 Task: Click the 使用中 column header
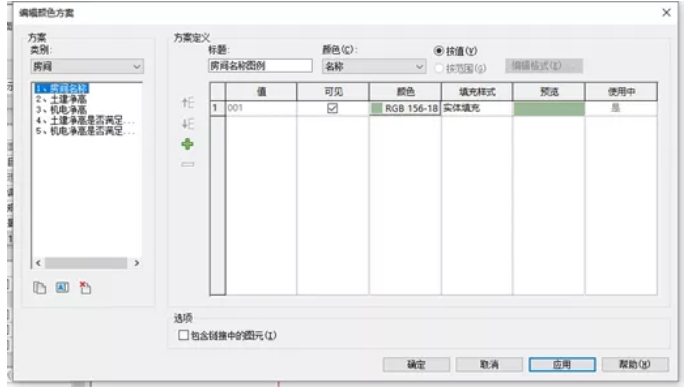[621, 91]
